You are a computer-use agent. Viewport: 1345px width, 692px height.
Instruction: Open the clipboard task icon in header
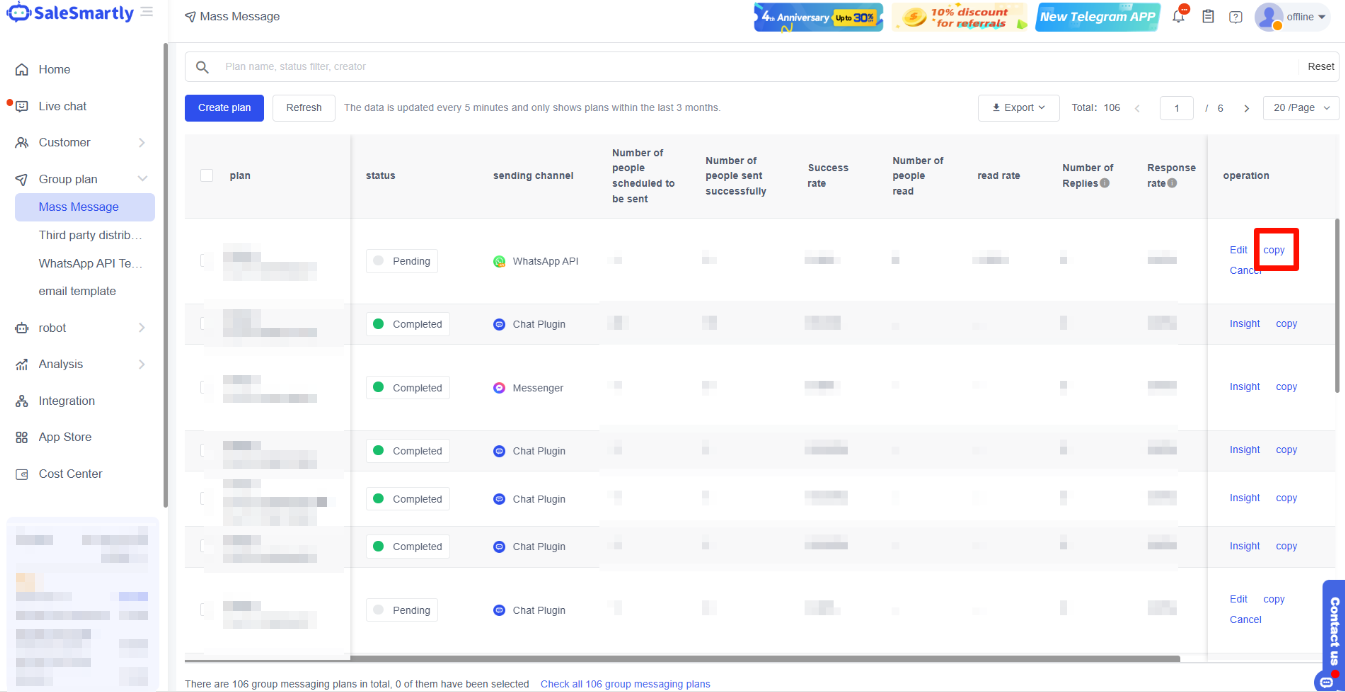click(1208, 17)
